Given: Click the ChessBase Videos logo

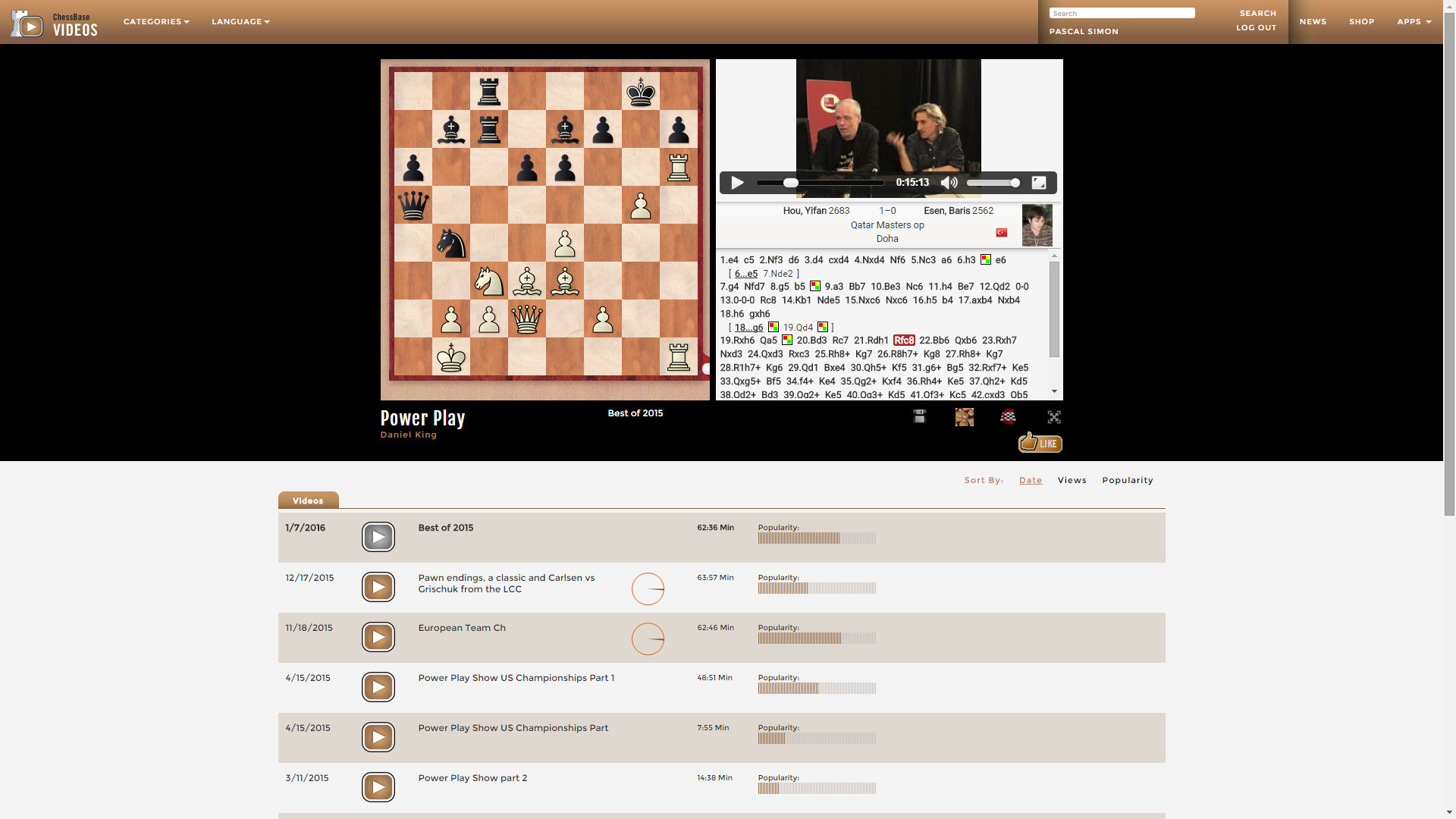Looking at the screenshot, I should [53, 22].
